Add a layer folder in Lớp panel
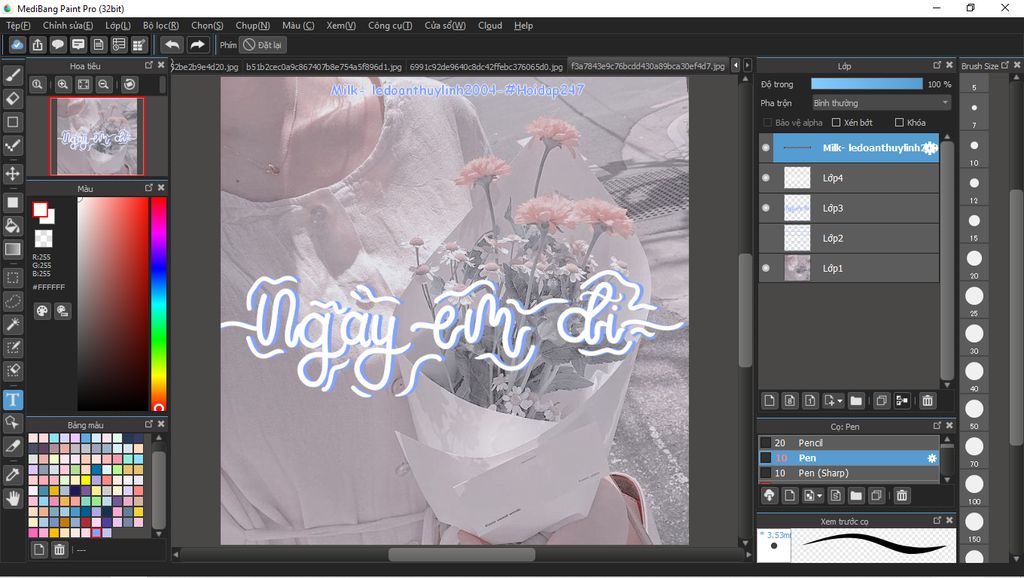This screenshot has width=1024, height=578. [856, 400]
